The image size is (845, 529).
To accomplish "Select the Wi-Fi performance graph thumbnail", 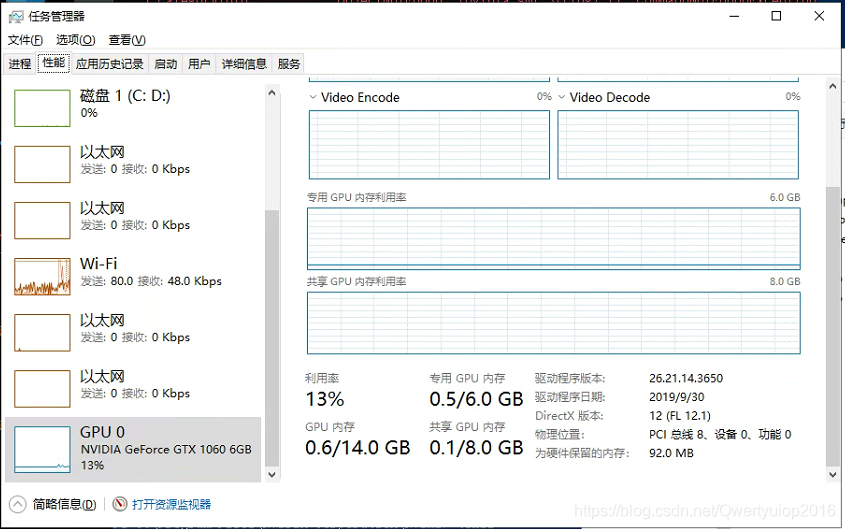I will tap(42, 276).
